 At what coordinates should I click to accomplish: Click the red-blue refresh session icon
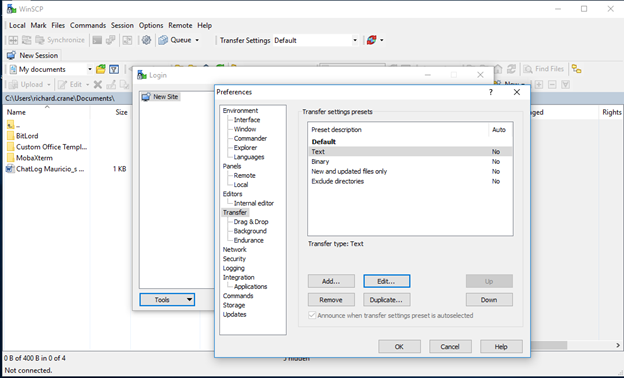(371, 40)
